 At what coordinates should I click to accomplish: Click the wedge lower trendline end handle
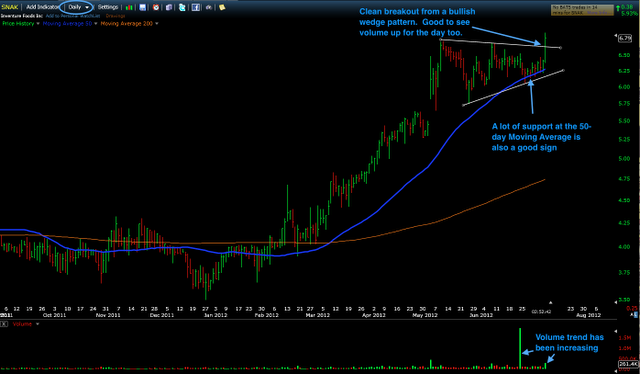point(563,70)
